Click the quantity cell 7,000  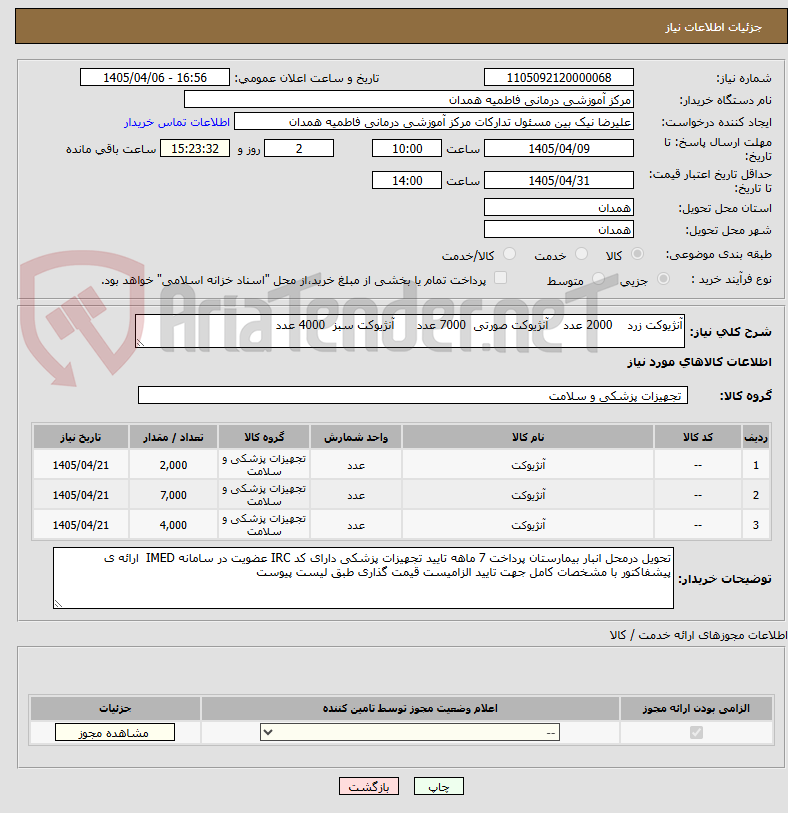[173, 495]
